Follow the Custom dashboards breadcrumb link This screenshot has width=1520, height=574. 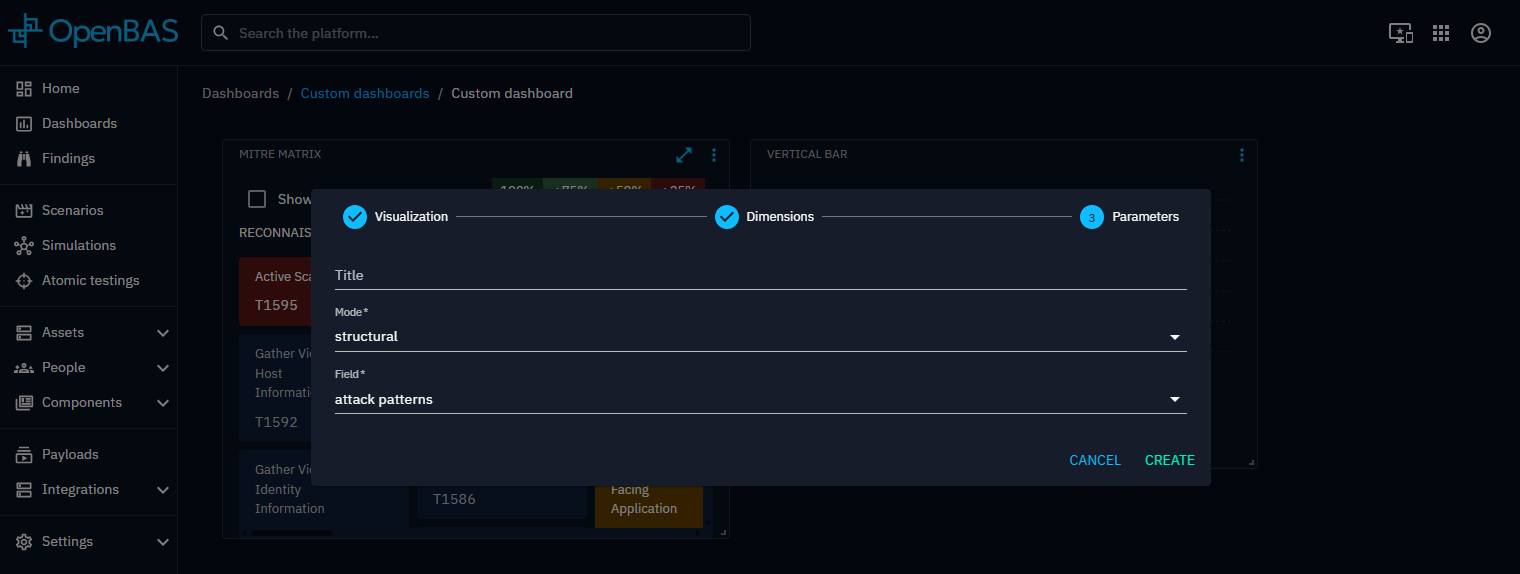click(365, 93)
